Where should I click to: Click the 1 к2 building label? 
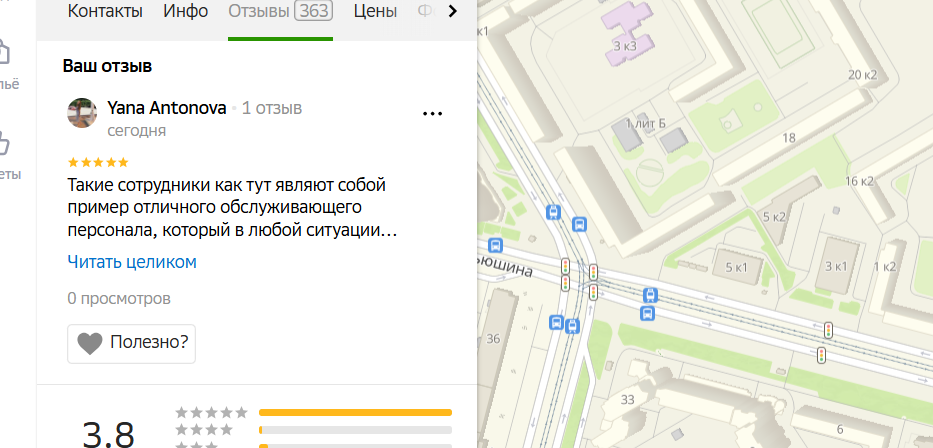coord(885,267)
